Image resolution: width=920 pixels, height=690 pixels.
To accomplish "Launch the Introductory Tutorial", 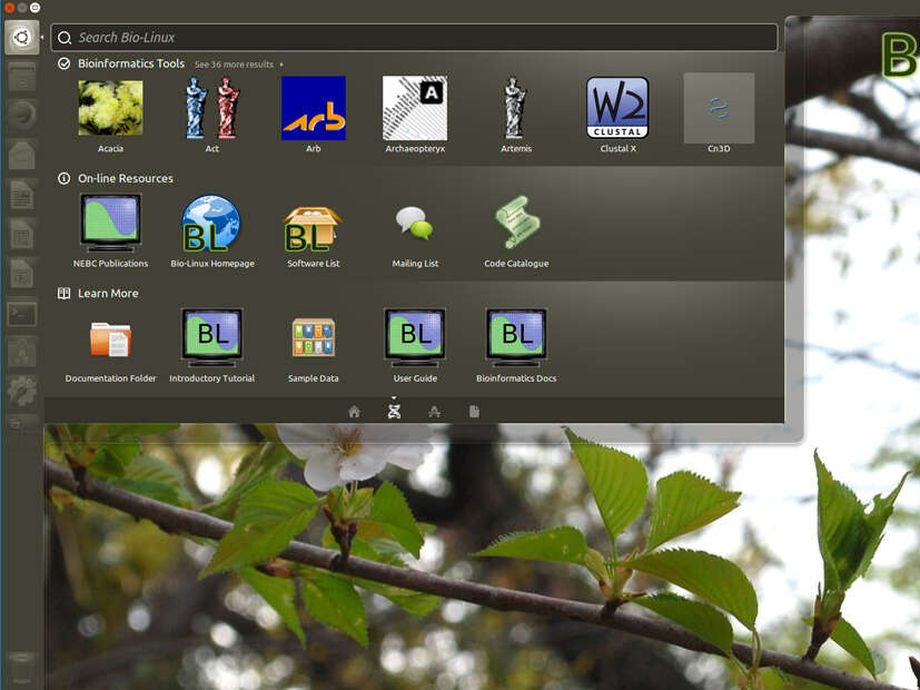I will [x=212, y=346].
